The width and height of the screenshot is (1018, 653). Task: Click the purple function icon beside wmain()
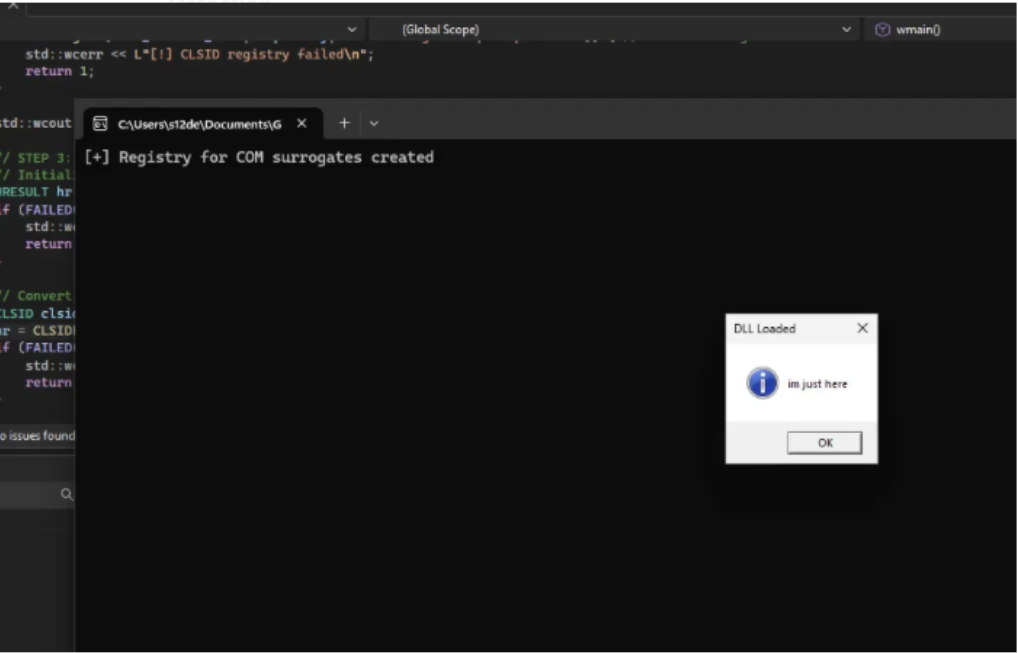point(882,30)
